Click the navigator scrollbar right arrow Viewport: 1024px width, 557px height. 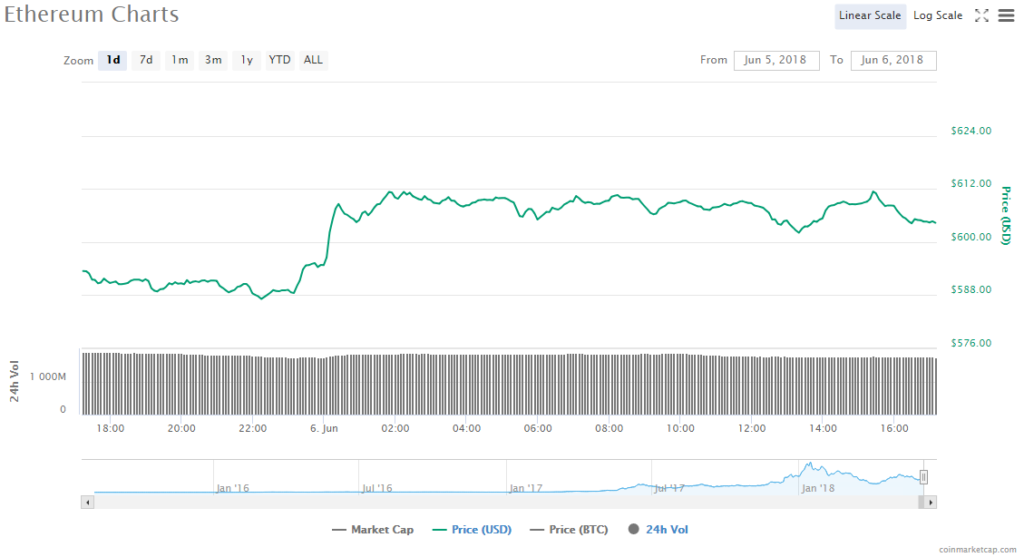click(931, 502)
